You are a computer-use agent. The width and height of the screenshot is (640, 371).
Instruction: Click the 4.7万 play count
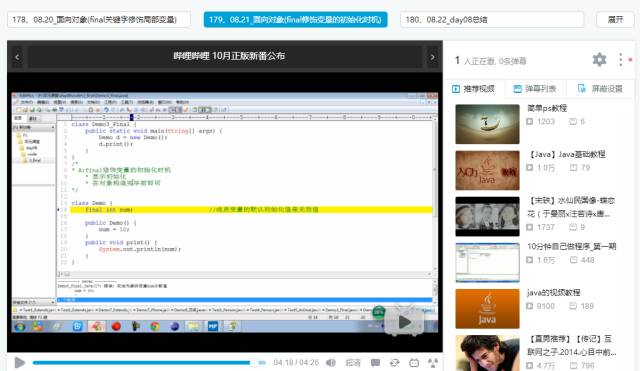click(x=546, y=365)
